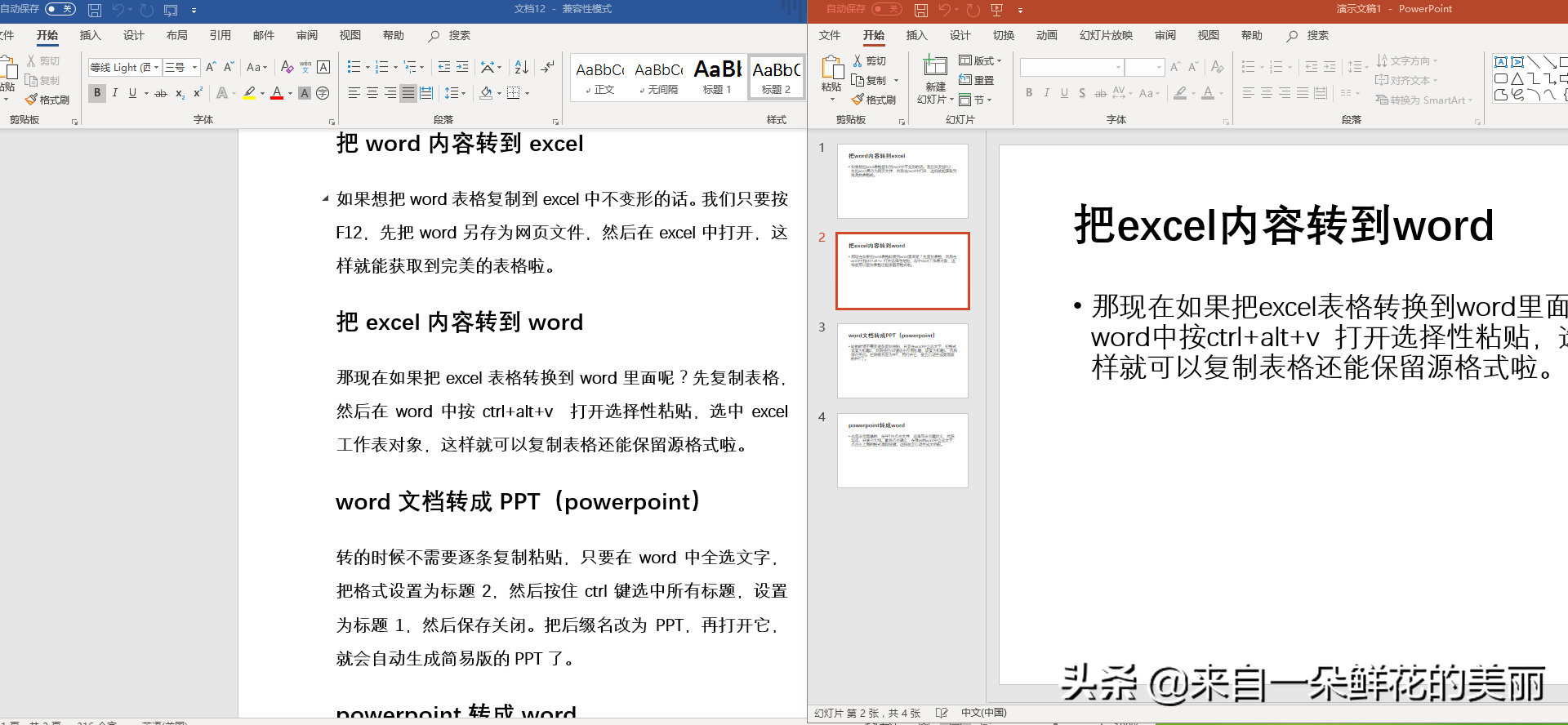Open Word's References (引用) tab
1568x725 pixels.
(220, 35)
